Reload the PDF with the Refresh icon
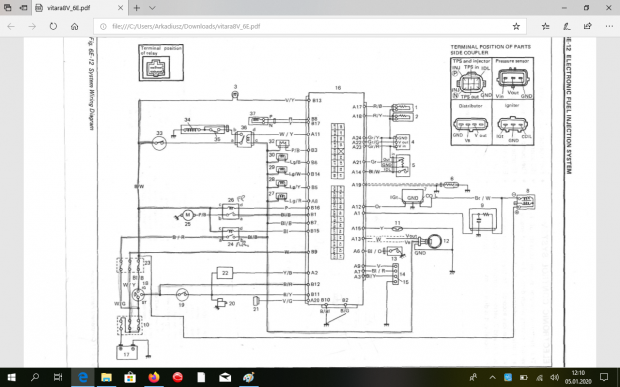 [53, 26]
